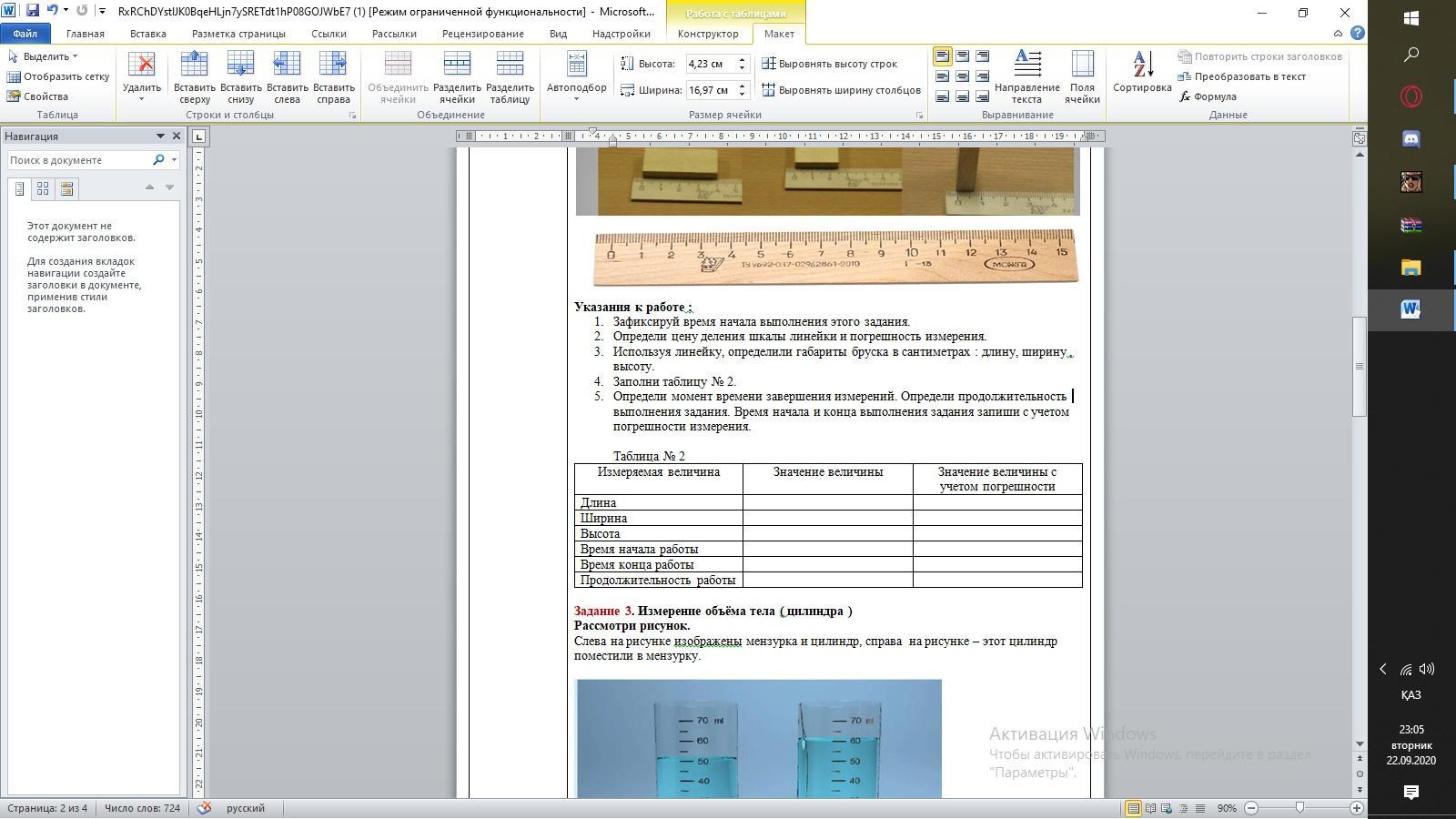Switch to the Вставка tab
Viewport: 1456px width, 819px height.
point(148,34)
